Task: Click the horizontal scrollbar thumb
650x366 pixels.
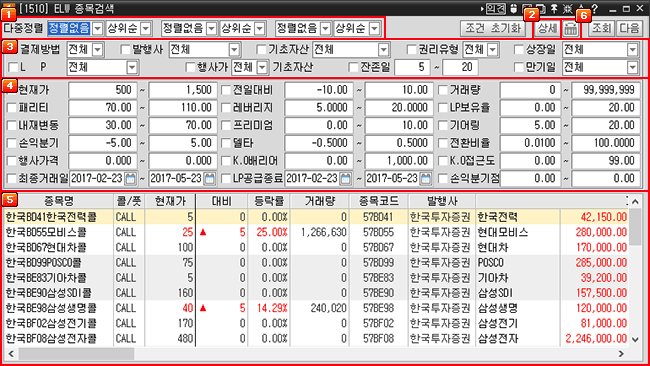Action: pyautogui.click(x=77, y=354)
